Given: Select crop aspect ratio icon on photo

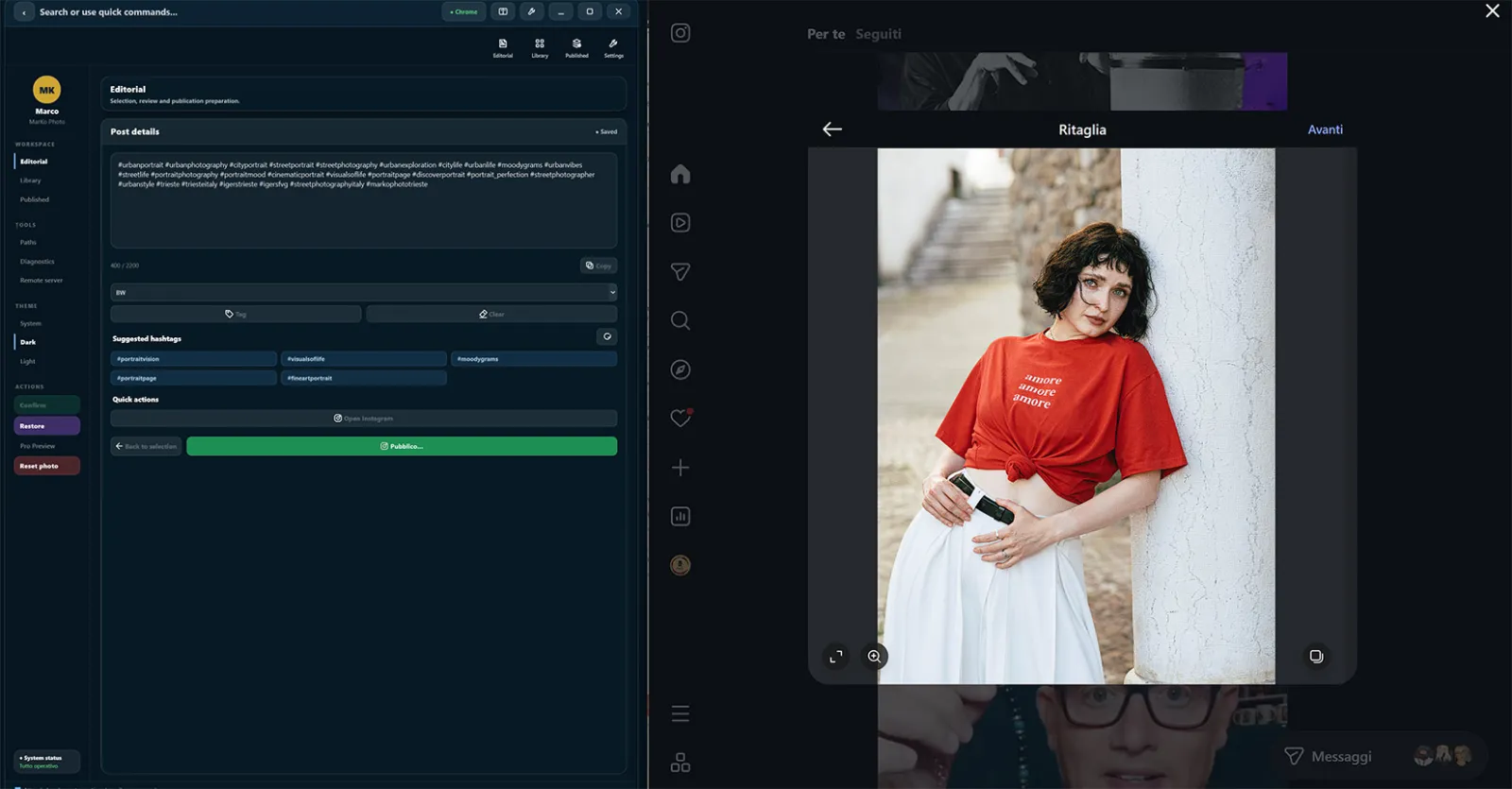Looking at the screenshot, I should tap(836, 656).
